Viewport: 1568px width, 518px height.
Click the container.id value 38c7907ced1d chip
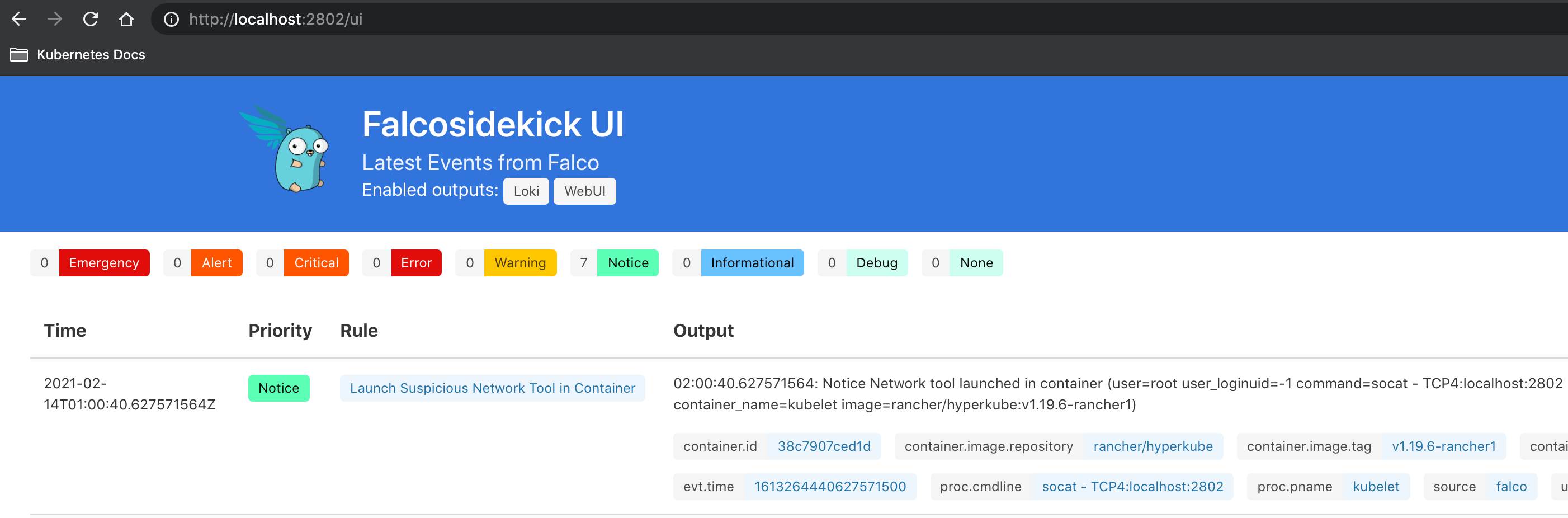(x=824, y=446)
